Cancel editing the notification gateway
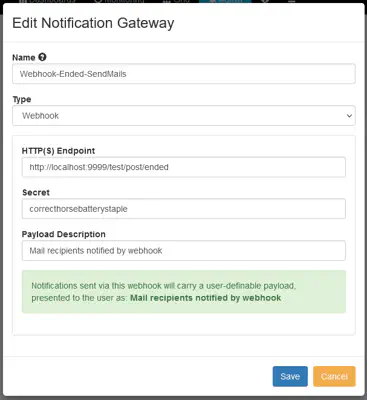This screenshot has width=367, height=400. [x=334, y=376]
